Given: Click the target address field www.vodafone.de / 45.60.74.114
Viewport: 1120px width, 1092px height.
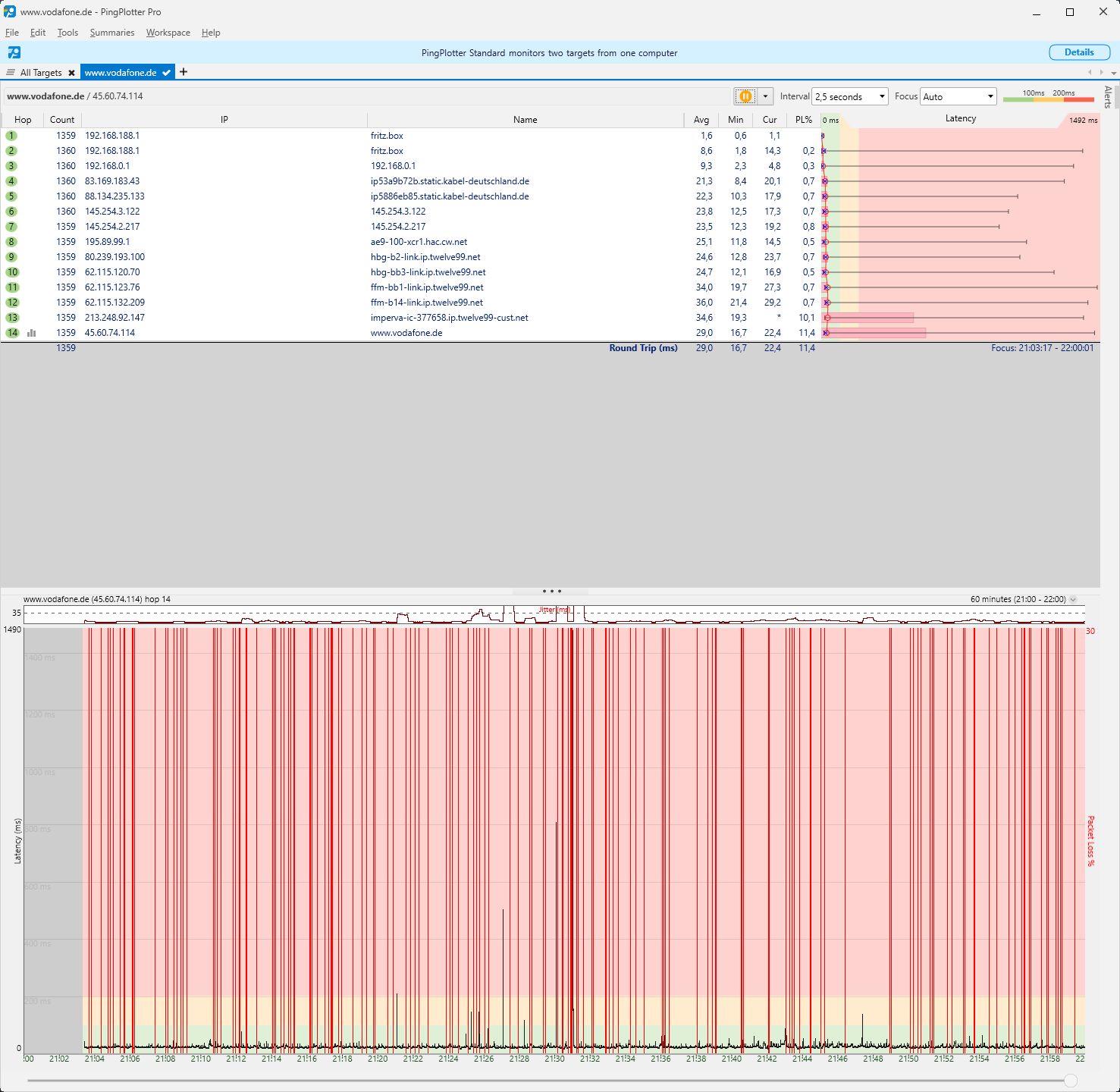Looking at the screenshot, I should click(x=367, y=96).
